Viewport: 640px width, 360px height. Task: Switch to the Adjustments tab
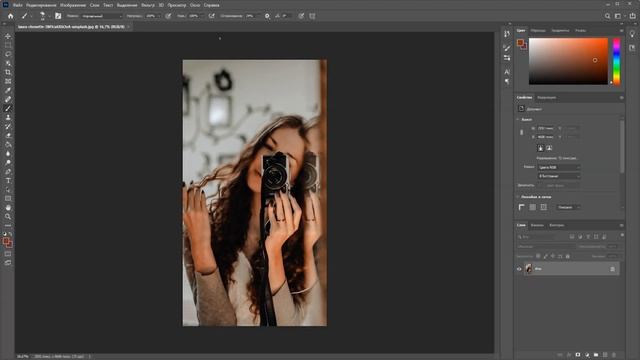coord(547,98)
